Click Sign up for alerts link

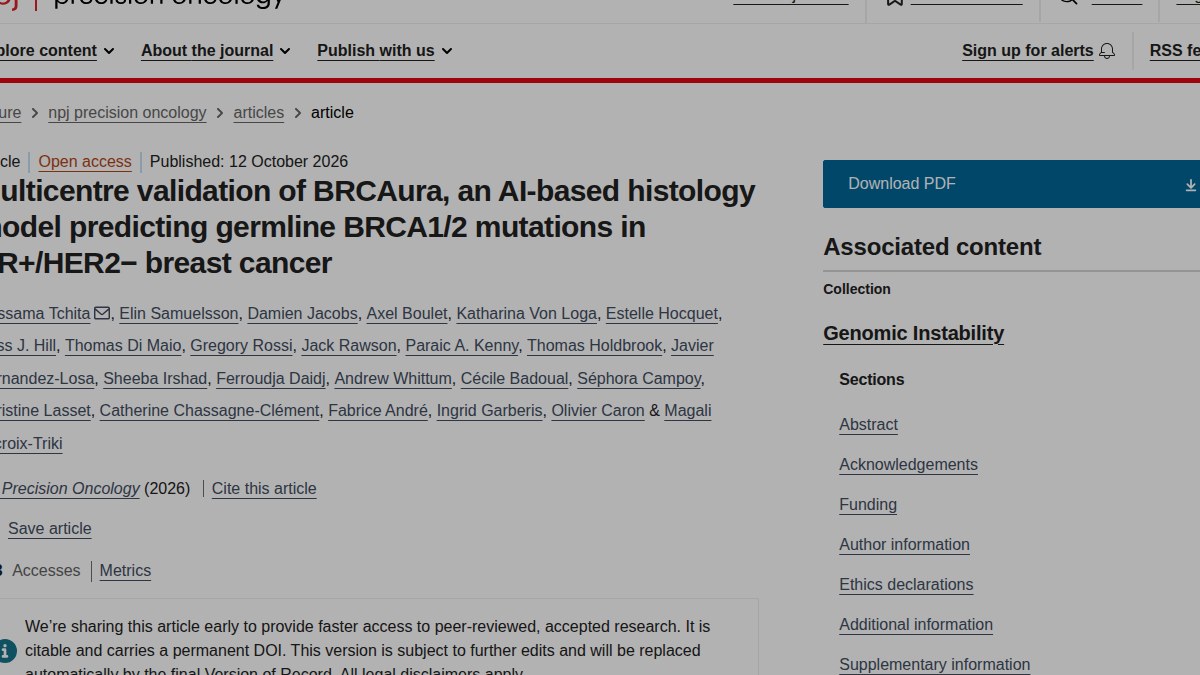[x=1028, y=50]
